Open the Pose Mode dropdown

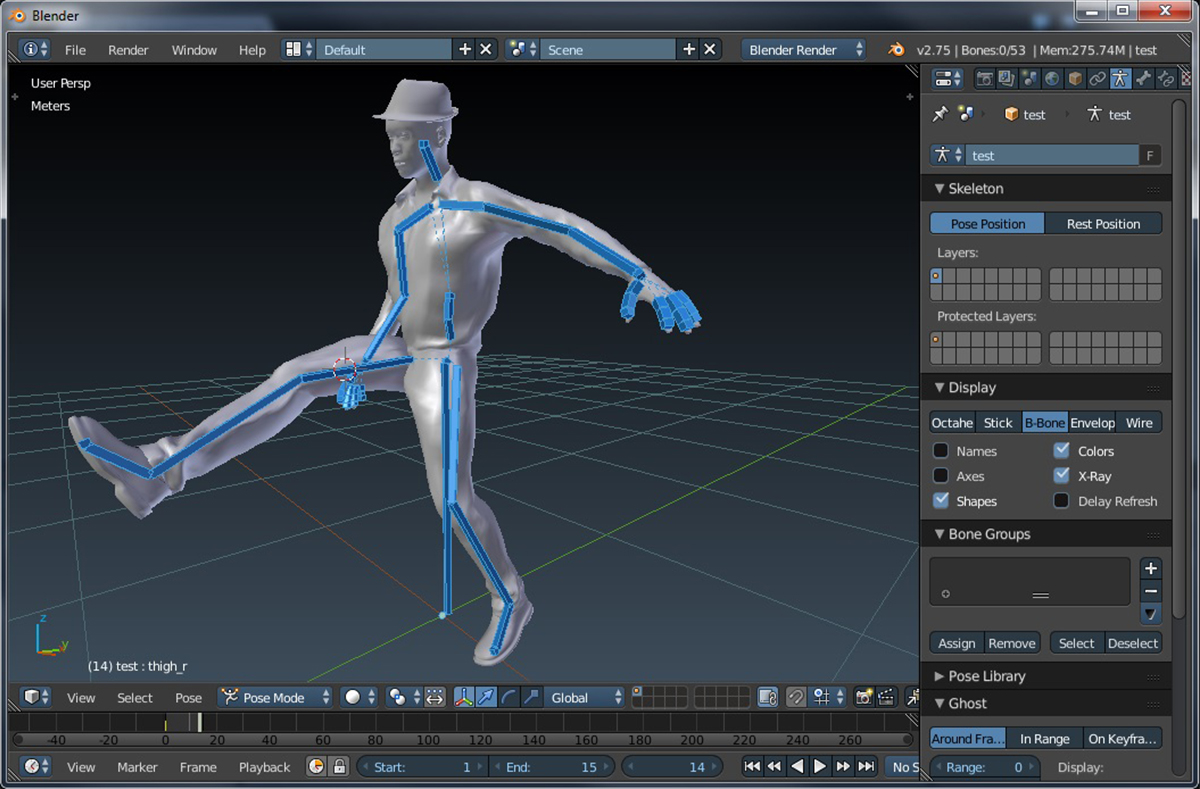(x=276, y=698)
